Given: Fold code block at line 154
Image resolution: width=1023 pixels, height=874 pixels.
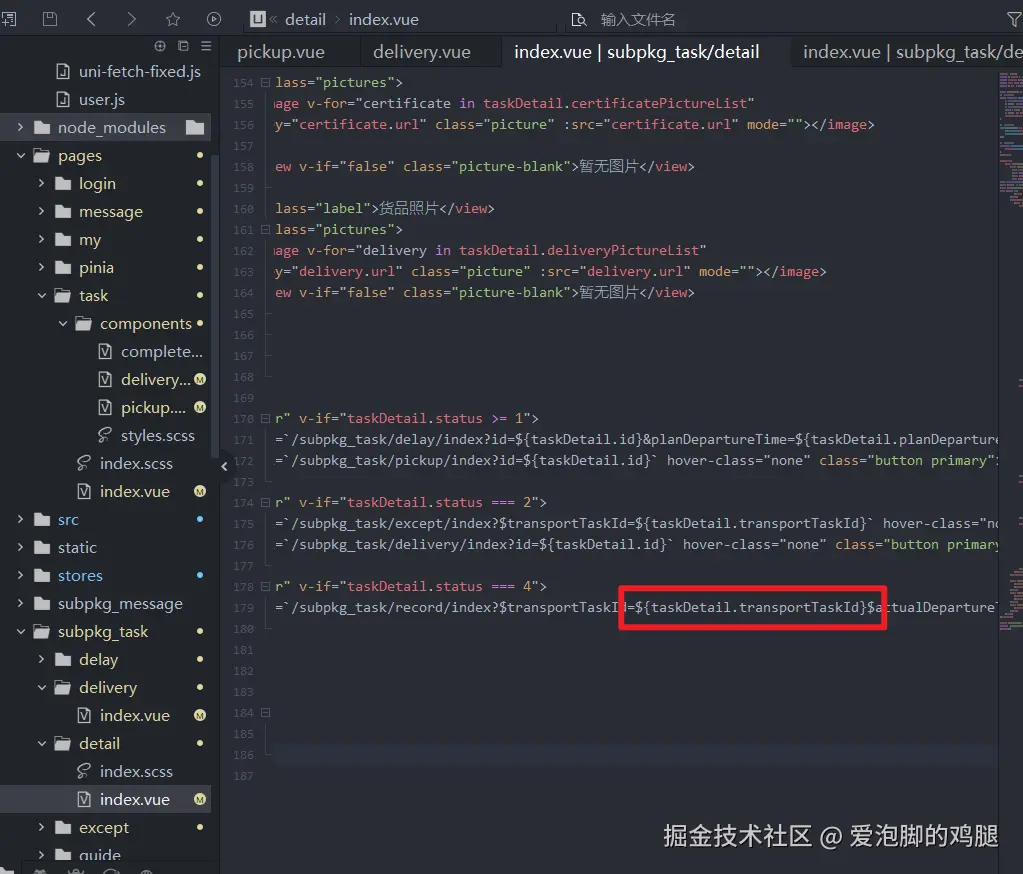Looking at the screenshot, I should (x=266, y=83).
